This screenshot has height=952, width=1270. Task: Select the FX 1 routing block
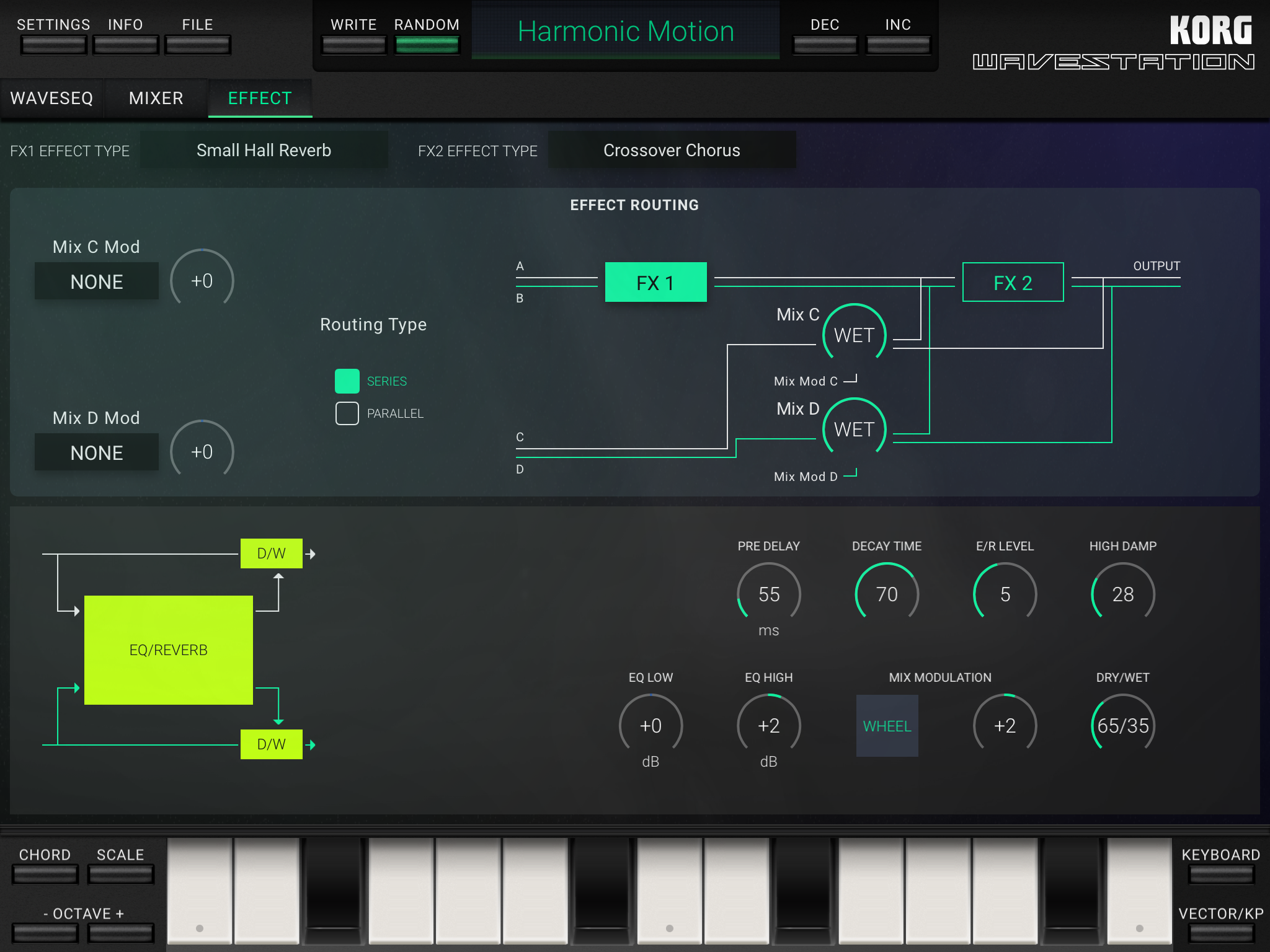click(x=656, y=282)
